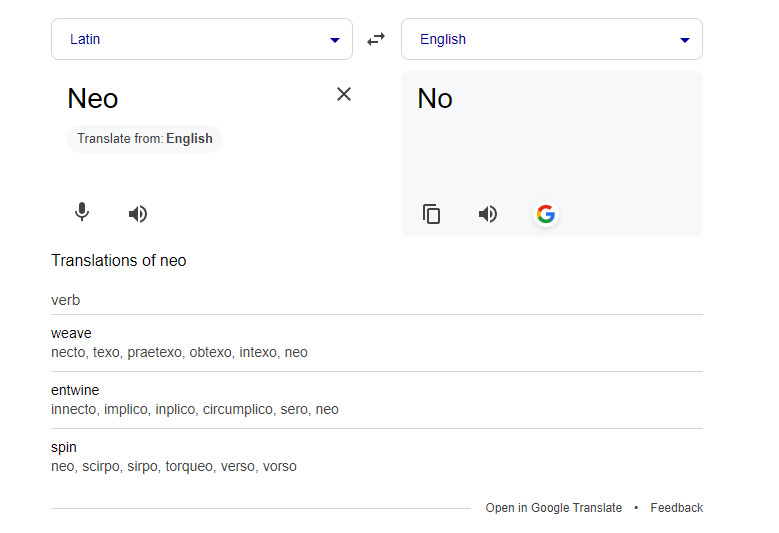Select the weave translation entry
Image resolution: width=779 pixels, height=533 pixels.
(71, 333)
